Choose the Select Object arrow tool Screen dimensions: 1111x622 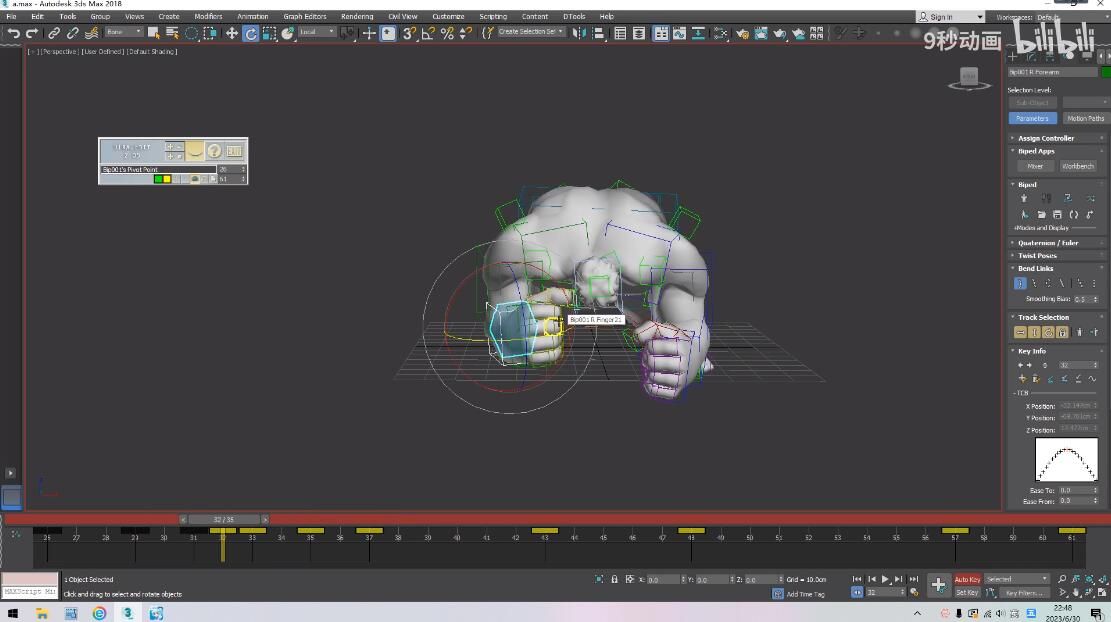(153, 33)
